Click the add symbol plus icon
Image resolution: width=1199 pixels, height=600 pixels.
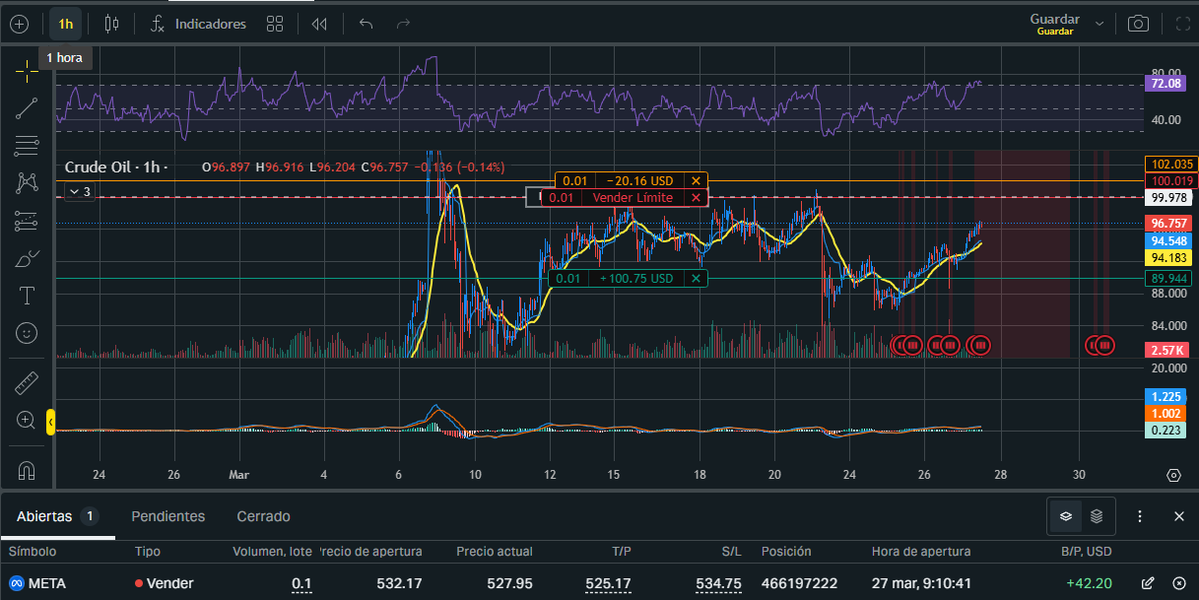[19, 24]
